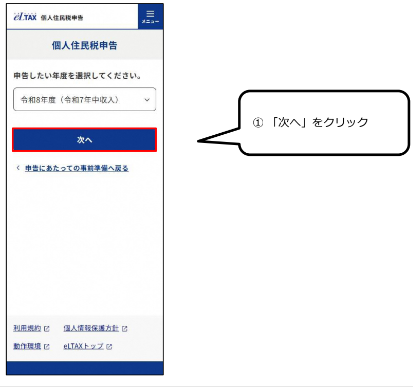Click the 次へ button

pos(84,140)
